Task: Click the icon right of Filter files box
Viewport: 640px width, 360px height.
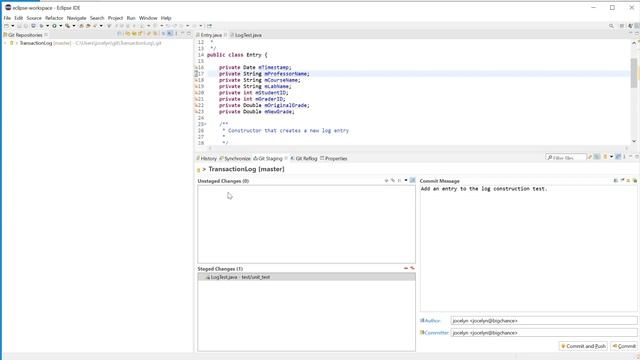Action: coord(590,157)
